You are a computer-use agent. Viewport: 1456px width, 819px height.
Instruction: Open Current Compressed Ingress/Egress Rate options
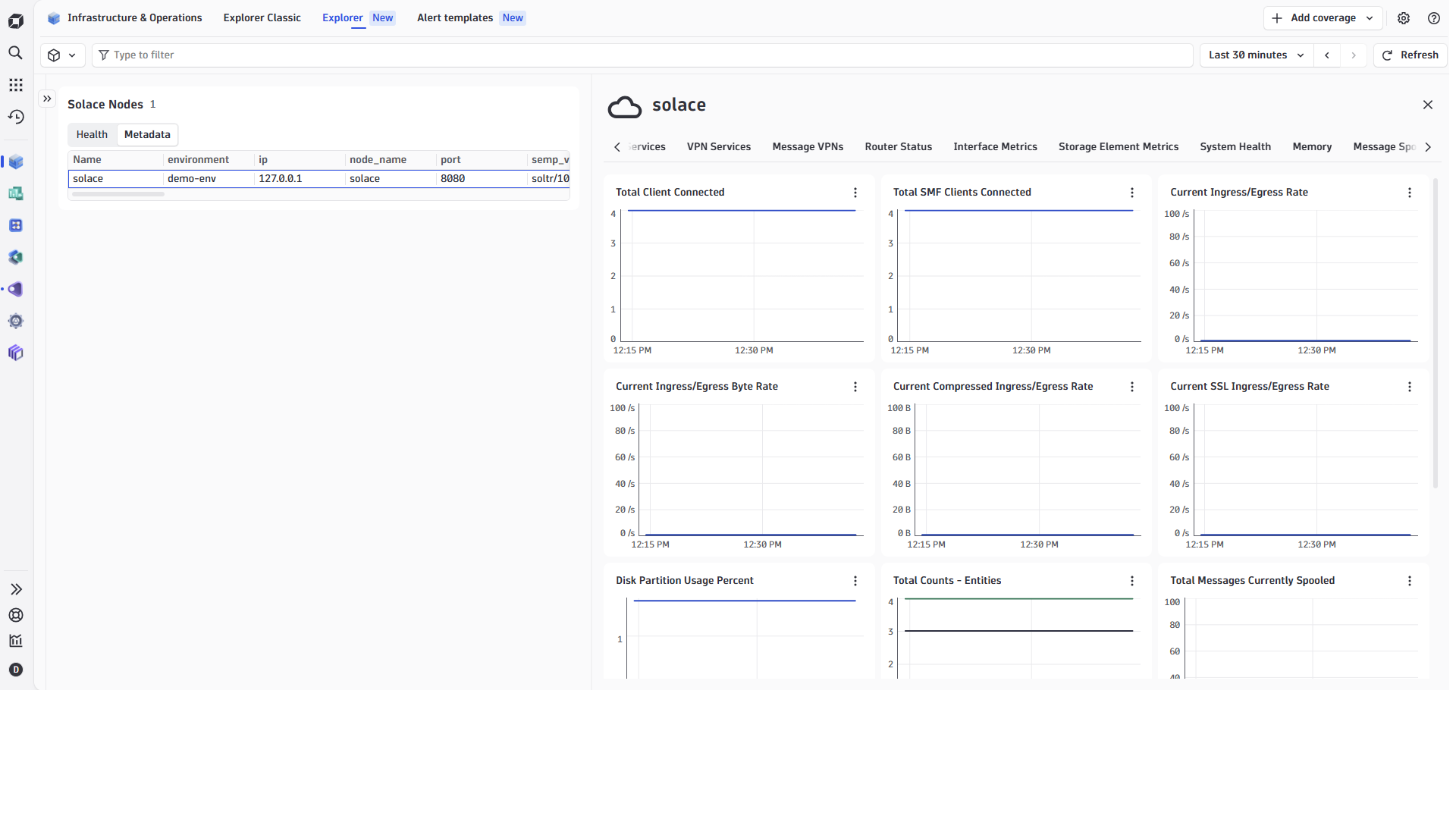coord(1132,387)
